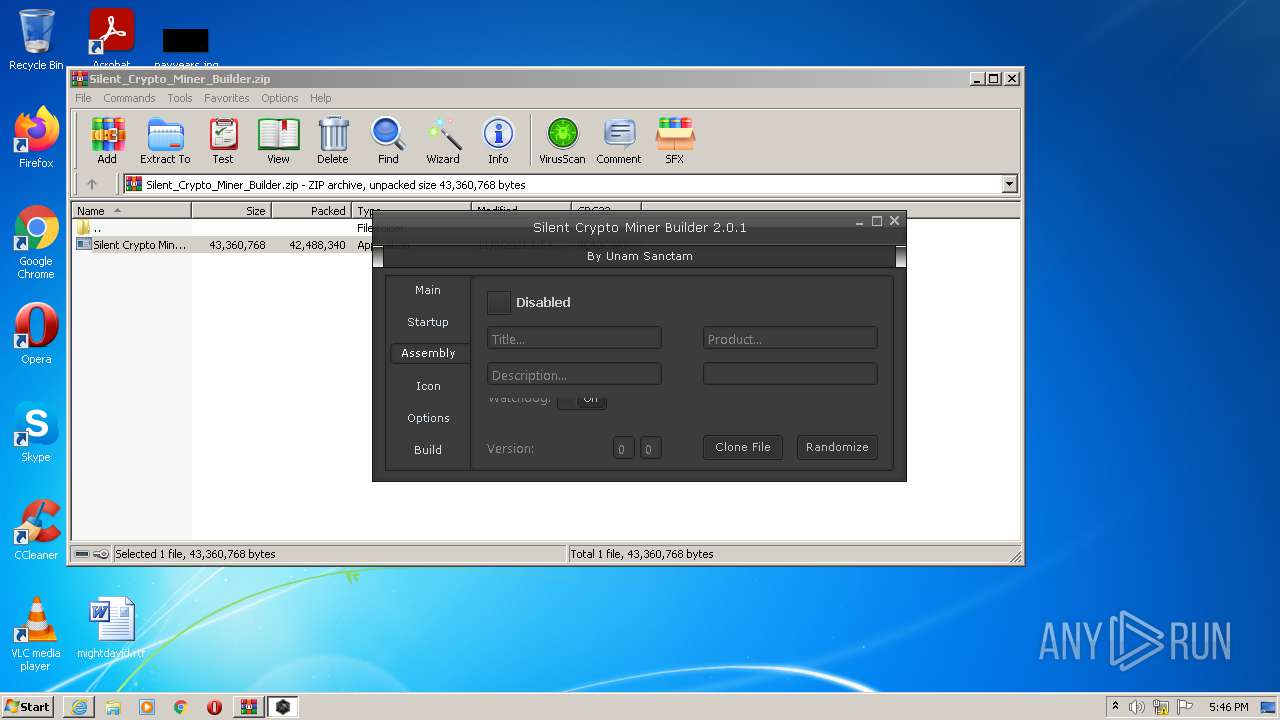
Task: Switch to the Main tab
Action: coord(428,290)
